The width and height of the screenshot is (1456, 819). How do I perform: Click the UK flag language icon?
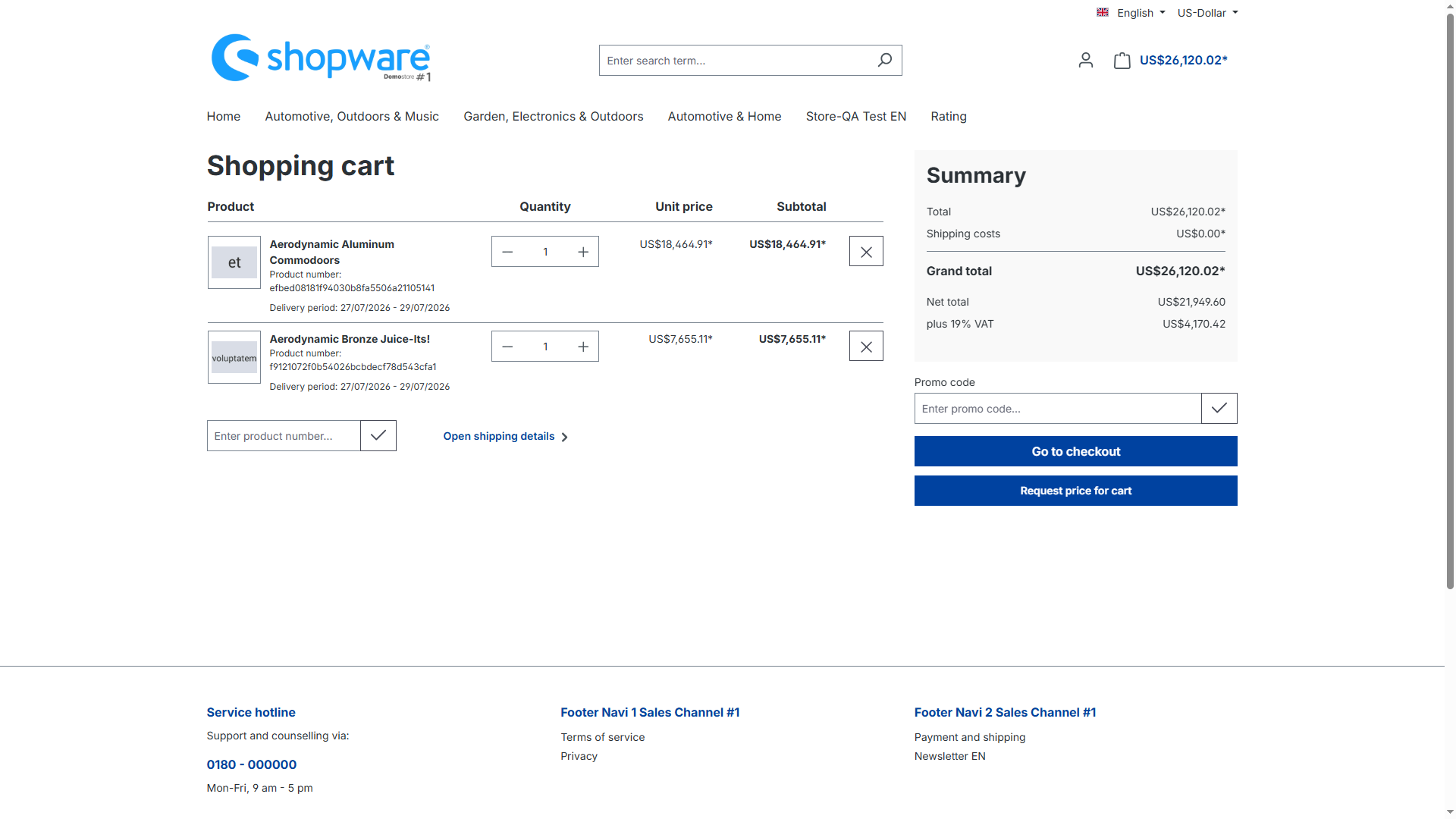1103,12
